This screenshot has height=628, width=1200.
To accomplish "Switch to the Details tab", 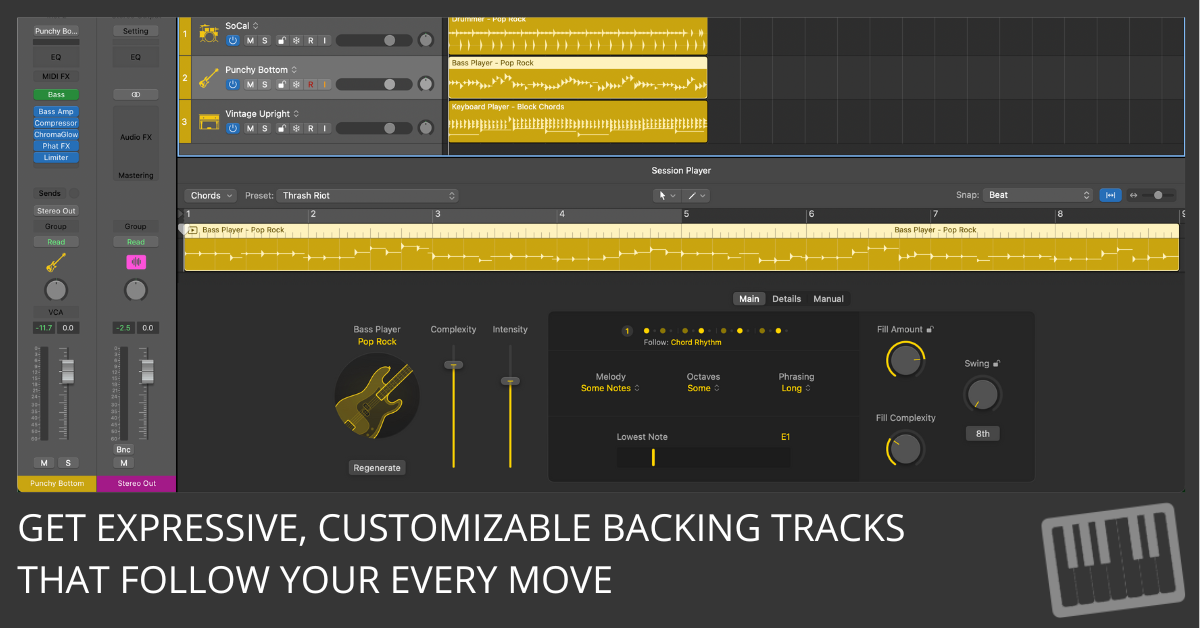I will 786,299.
